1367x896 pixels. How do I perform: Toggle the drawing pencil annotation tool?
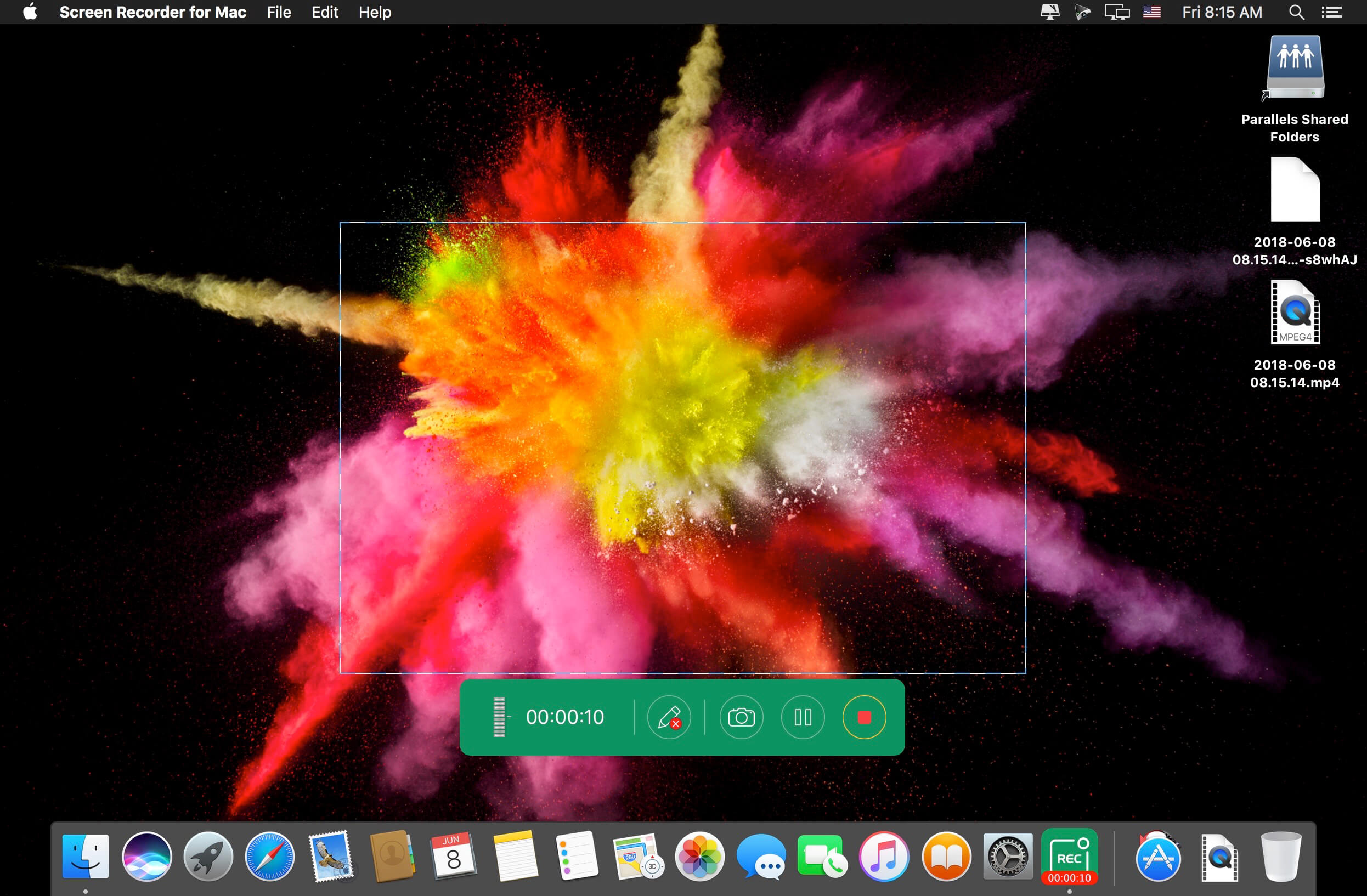coord(669,717)
